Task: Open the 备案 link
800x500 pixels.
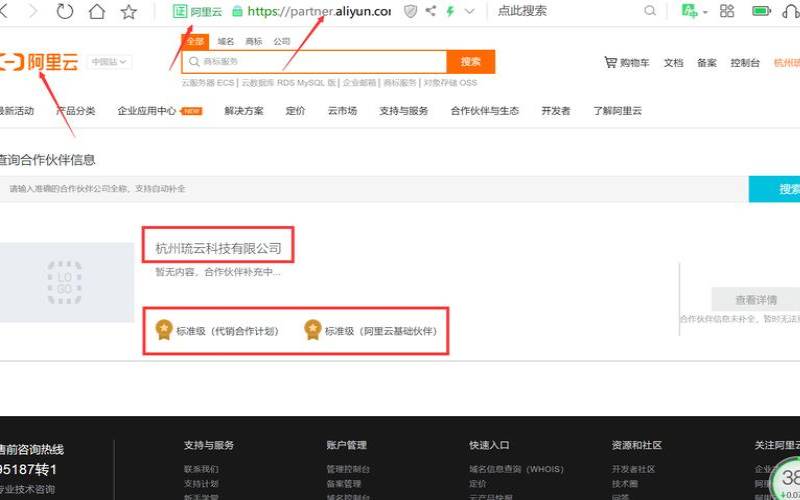Action: [707, 63]
